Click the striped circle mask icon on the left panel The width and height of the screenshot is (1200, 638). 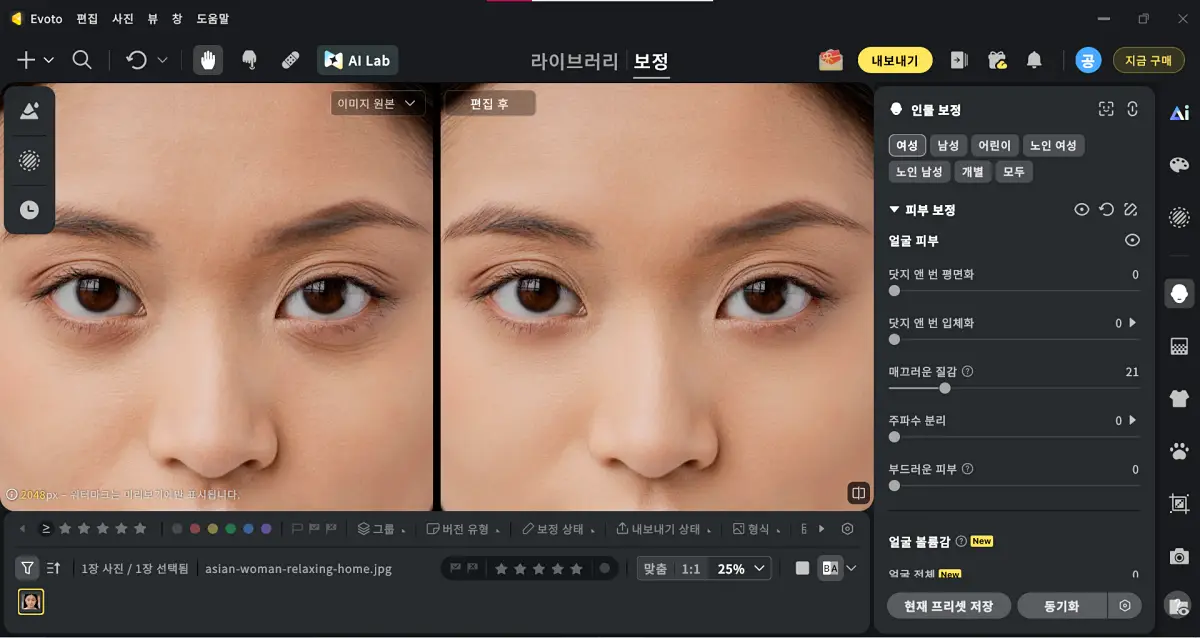click(x=29, y=160)
